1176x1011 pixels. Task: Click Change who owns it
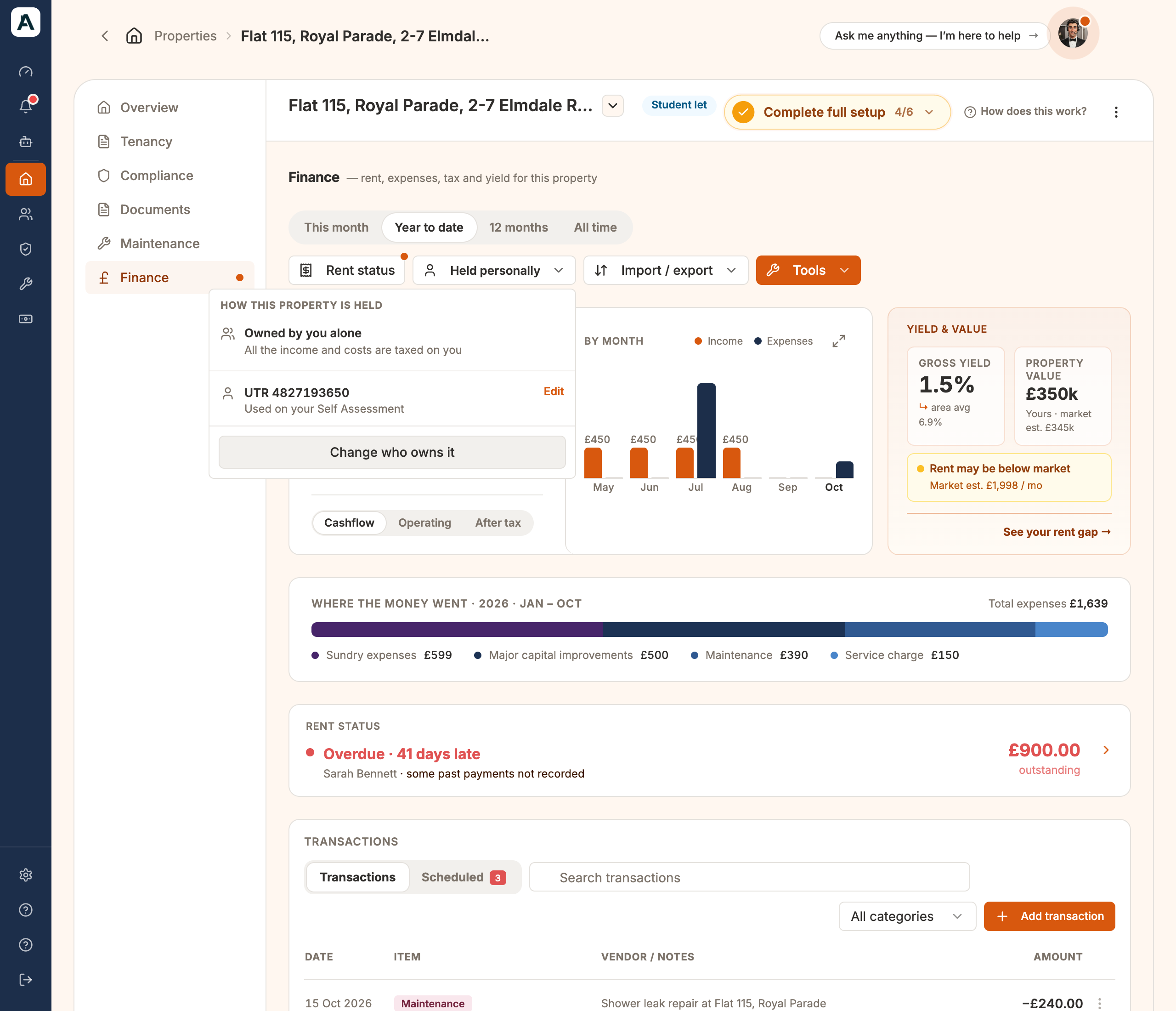(x=392, y=452)
